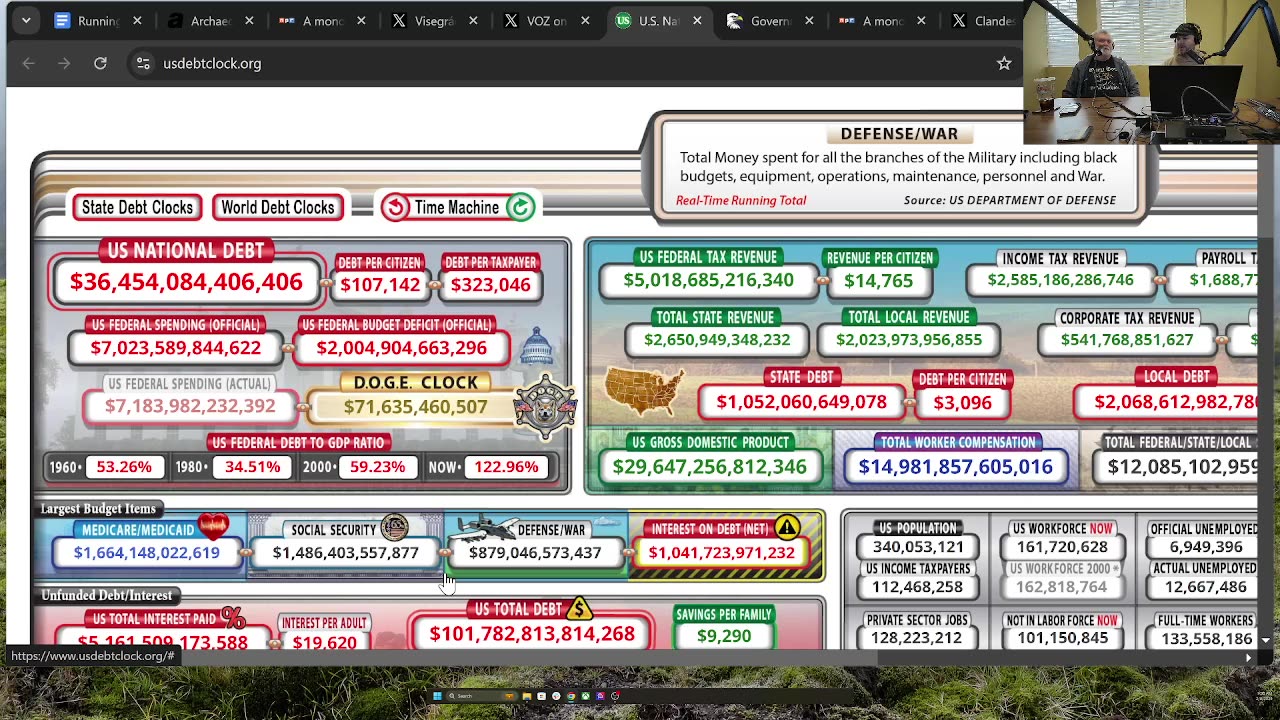Click Total State Revenue value
1280x720 pixels.
(717, 340)
